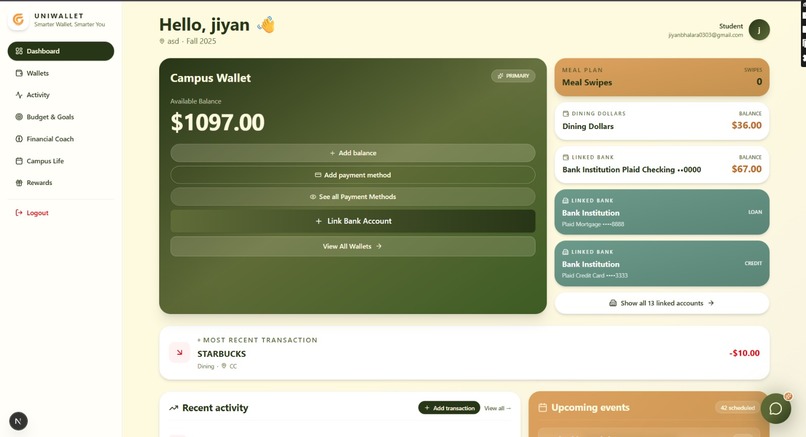Image resolution: width=806 pixels, height=437 pixels.
Task: Click the Financial Coach icon in sidebar
Action: (x=19, y=139)
